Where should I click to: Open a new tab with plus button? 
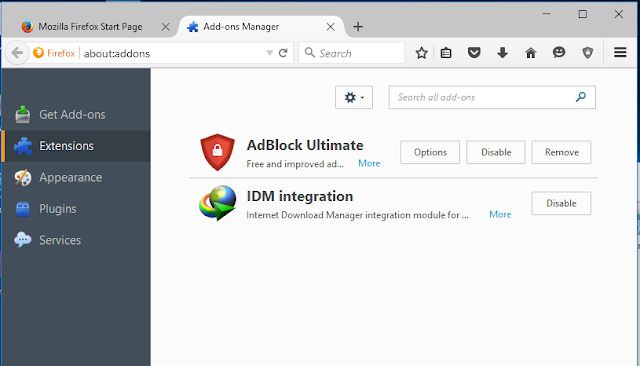[x=358, y=27]
